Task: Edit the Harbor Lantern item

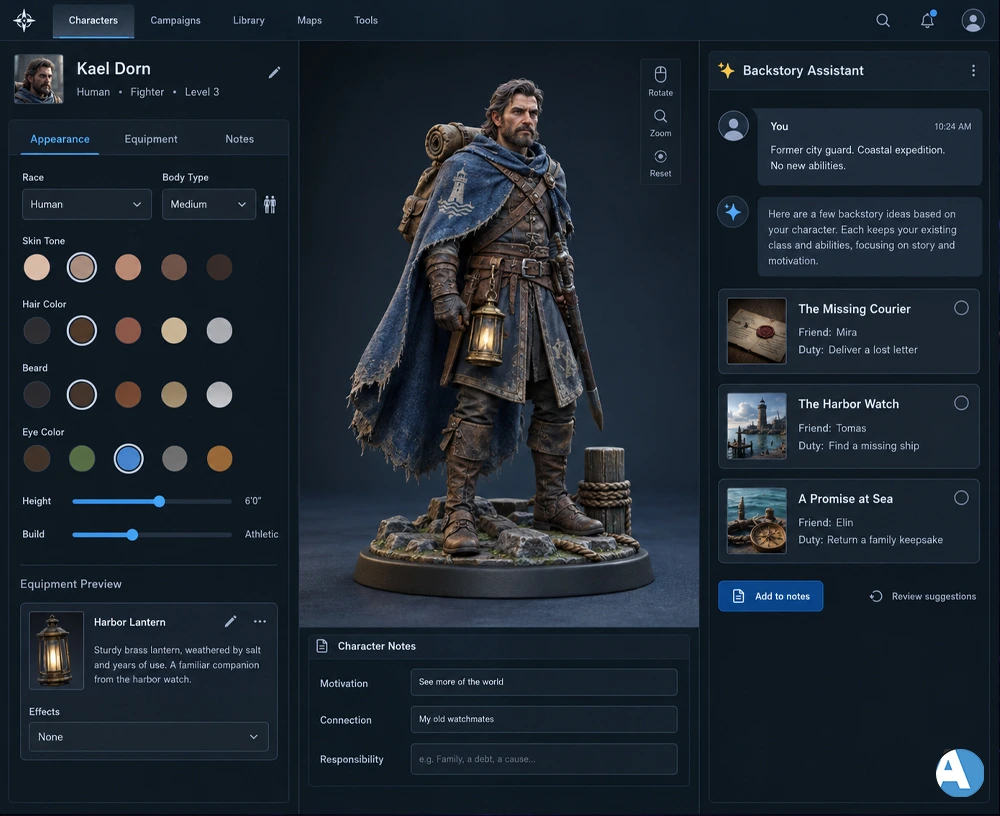Action: click(x=231, y=621)
